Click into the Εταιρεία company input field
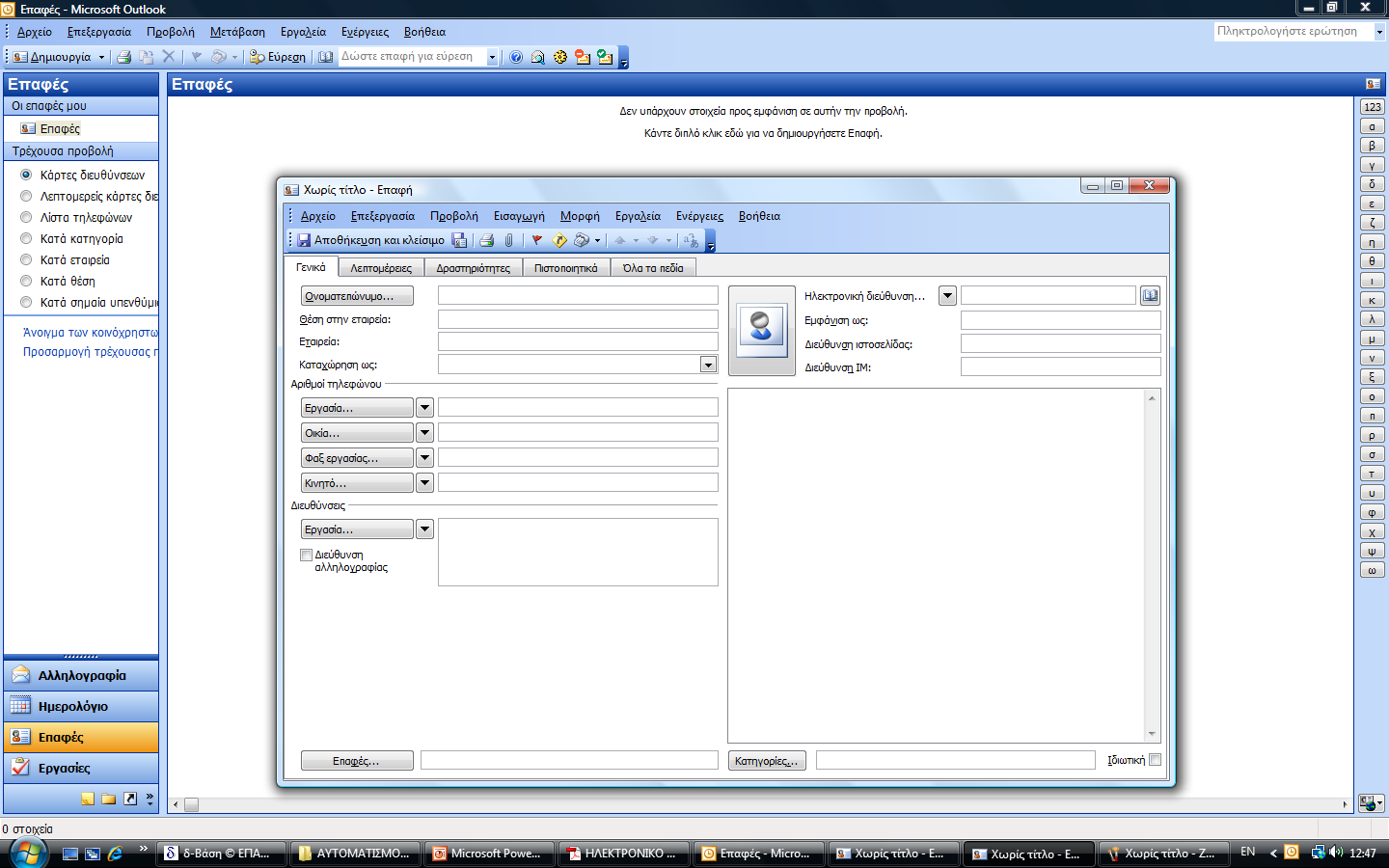 point(578,341)
